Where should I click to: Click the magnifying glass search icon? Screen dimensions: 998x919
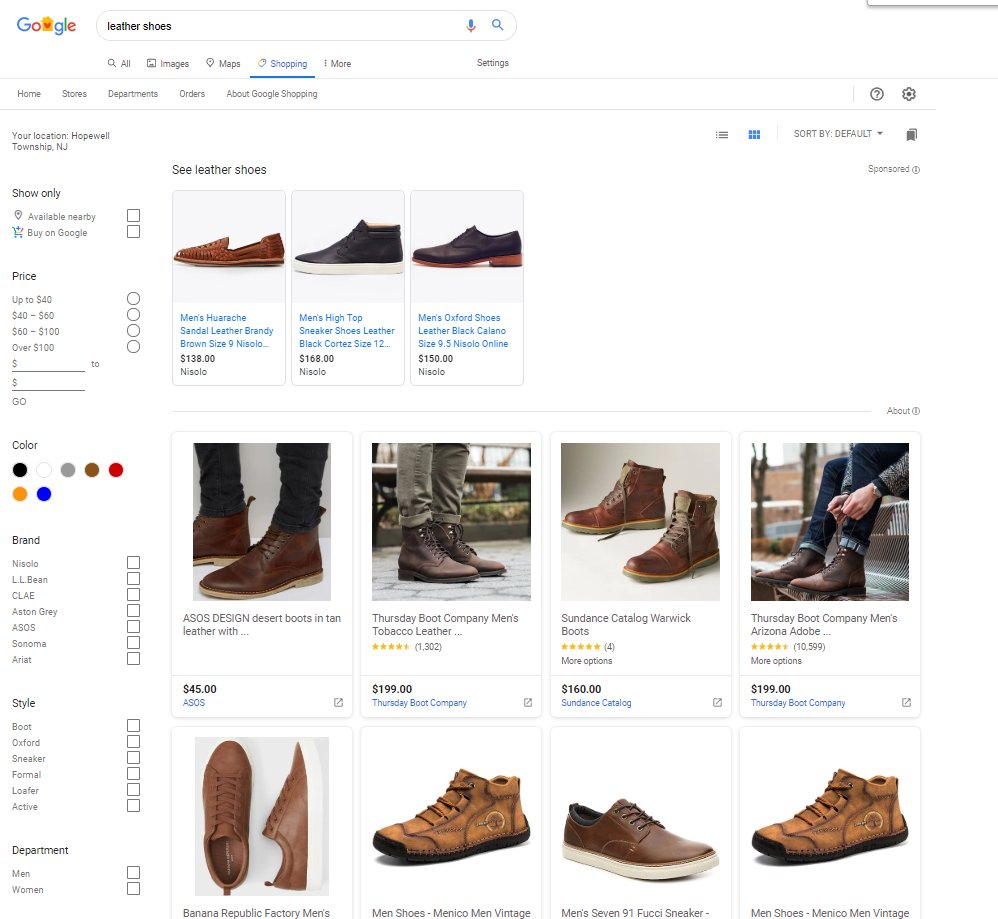[x=497, y=25]
